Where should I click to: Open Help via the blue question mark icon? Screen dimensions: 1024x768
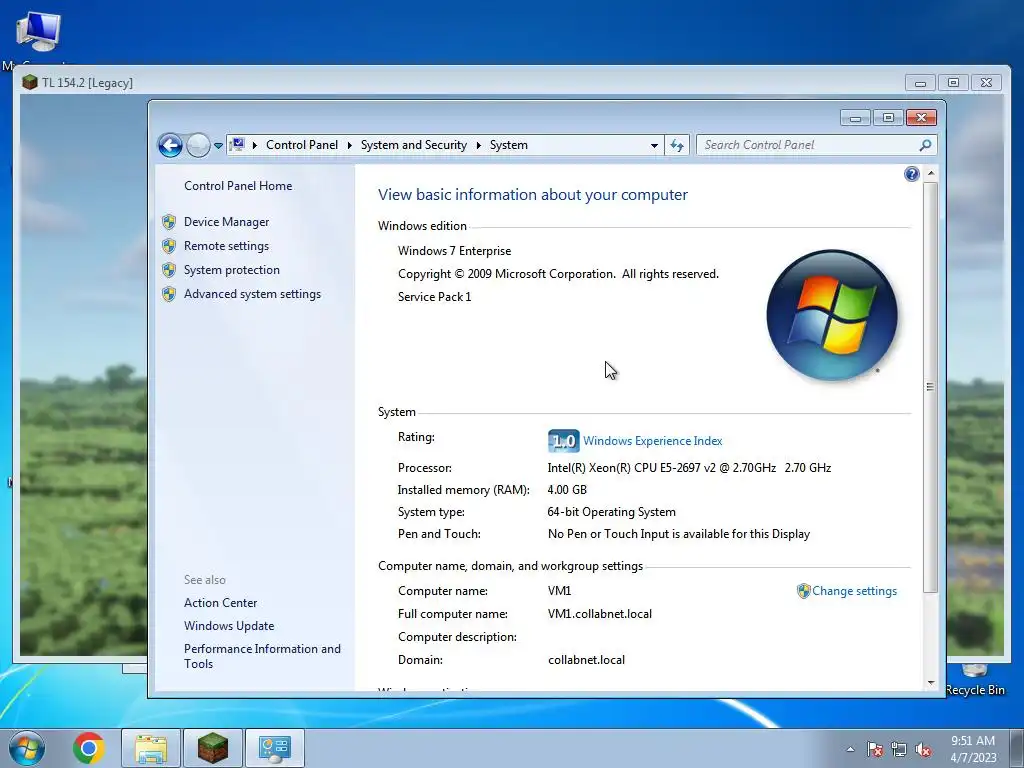pyautogui.click(x=912, y=174)
